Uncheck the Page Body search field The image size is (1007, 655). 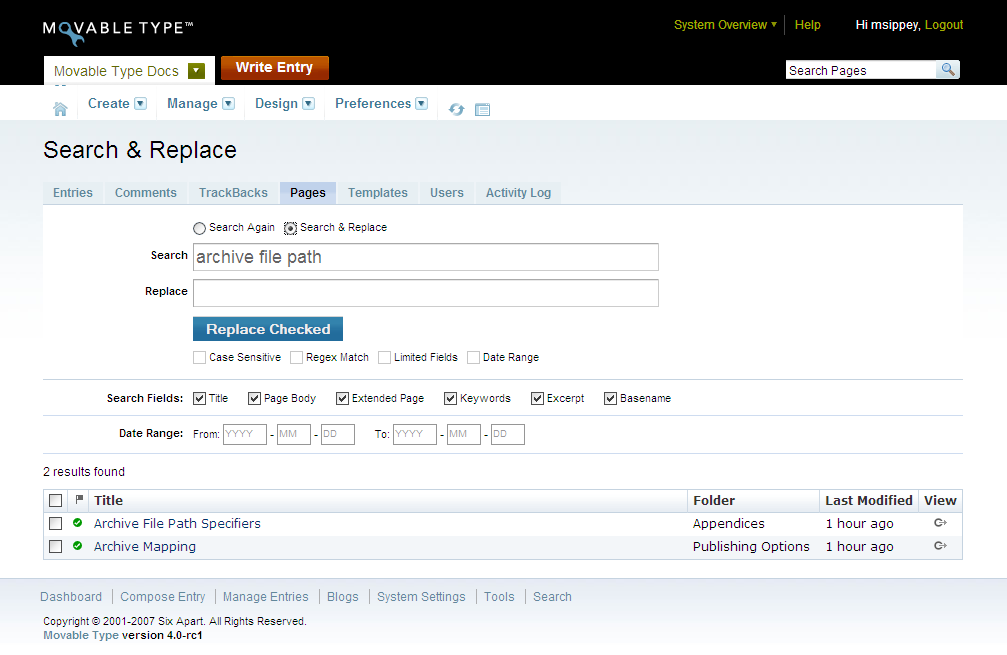click(x=254, y=398)
